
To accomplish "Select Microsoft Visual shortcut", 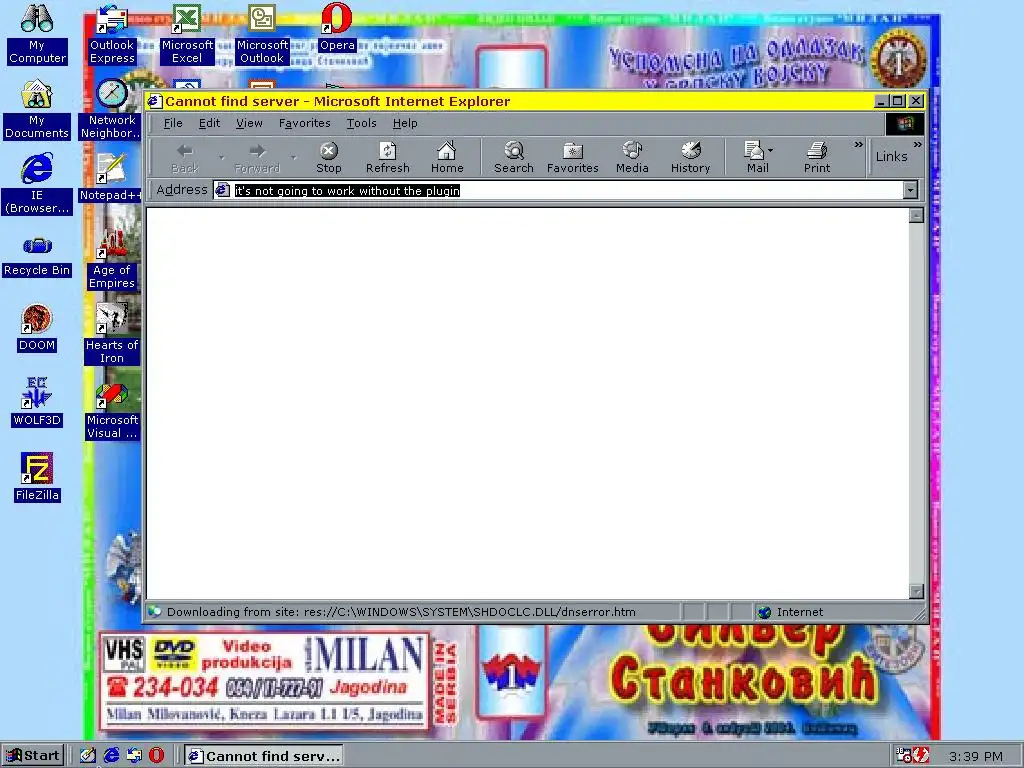I will pos(112,409).
